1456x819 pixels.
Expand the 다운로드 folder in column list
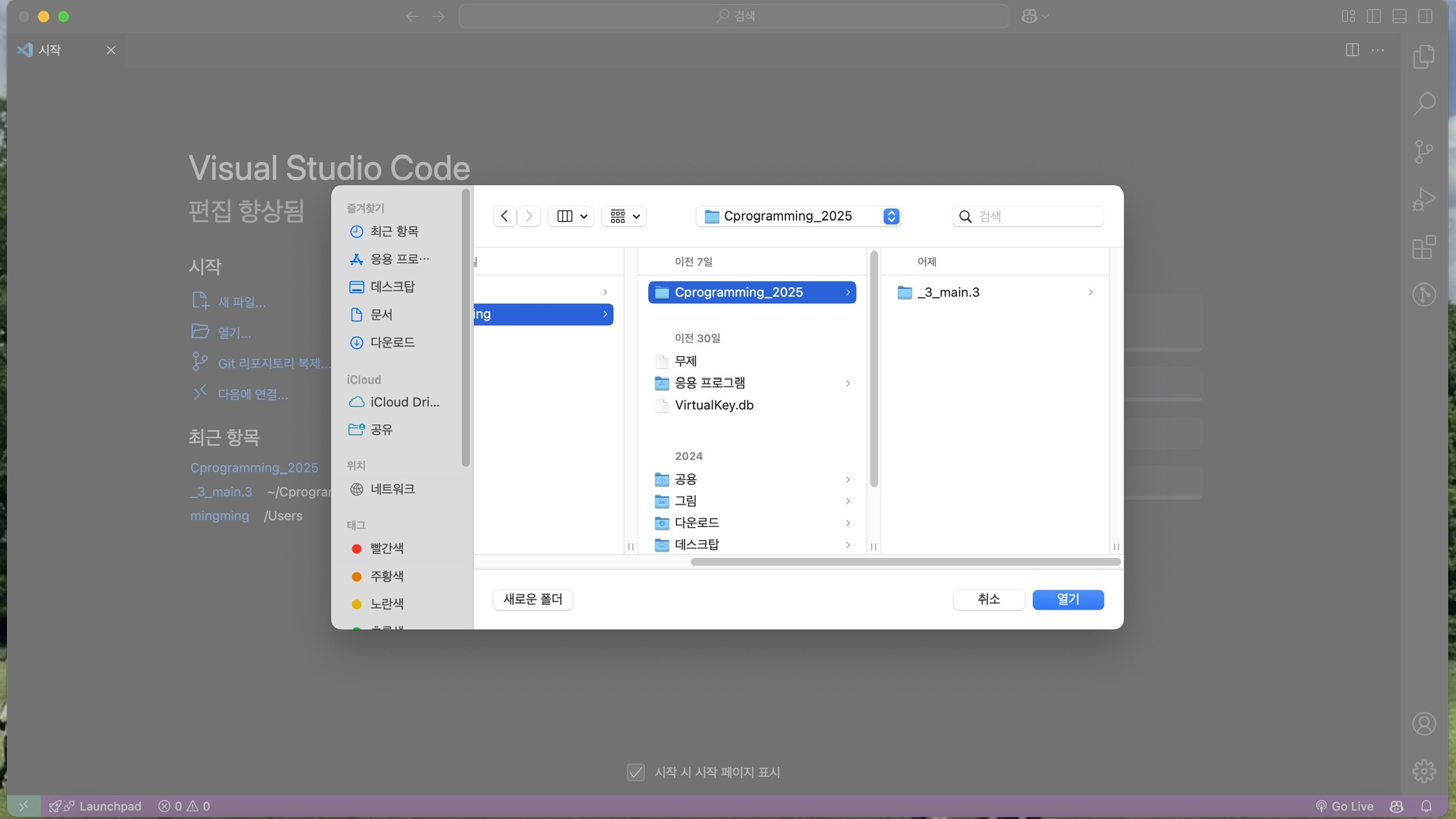pos(848,523)
